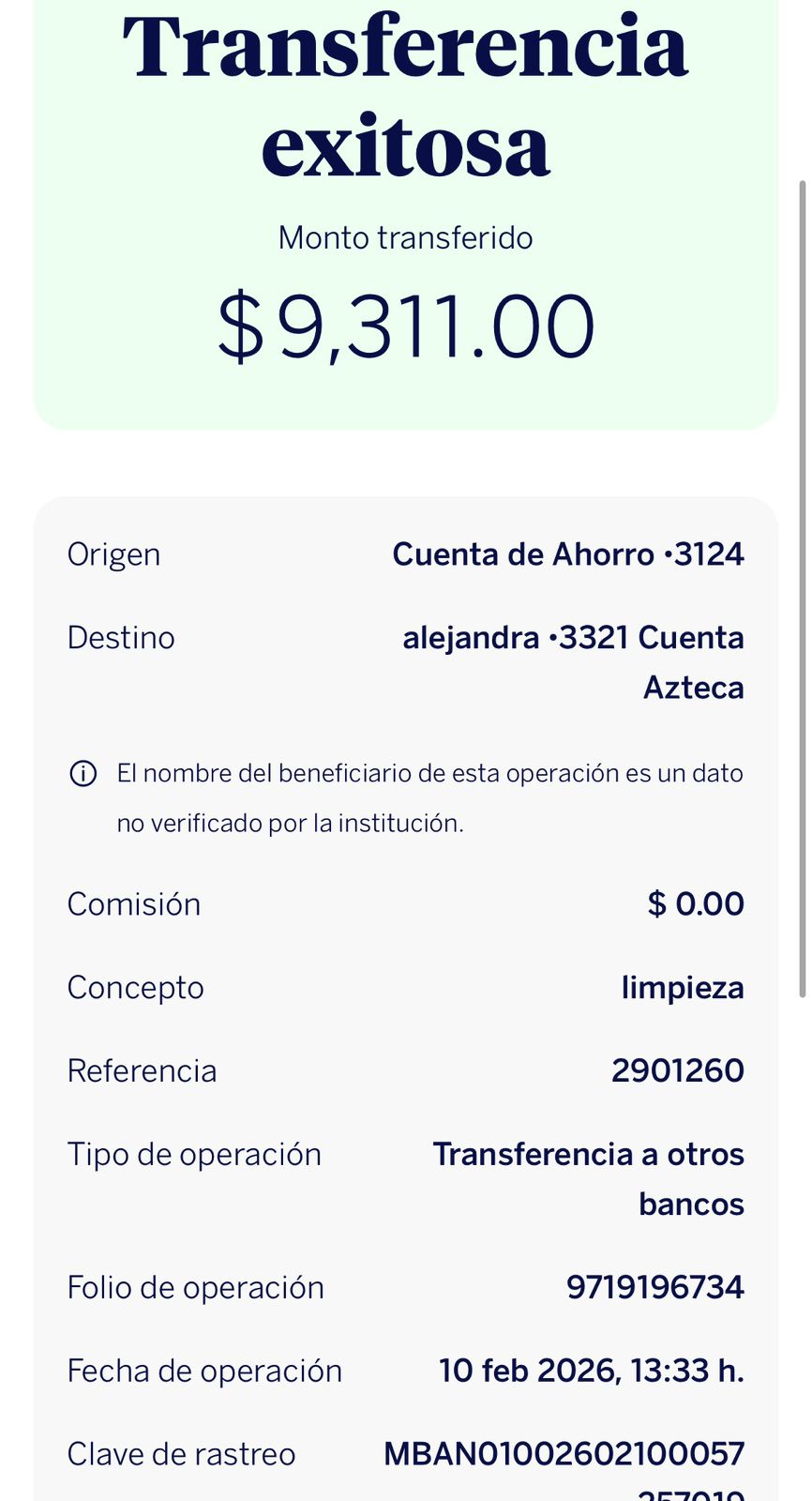The height and width of the screenshot is (1501, 812).
Task: Click the vertical scrollbar on the right edge
Action: [x=802, y=586]
